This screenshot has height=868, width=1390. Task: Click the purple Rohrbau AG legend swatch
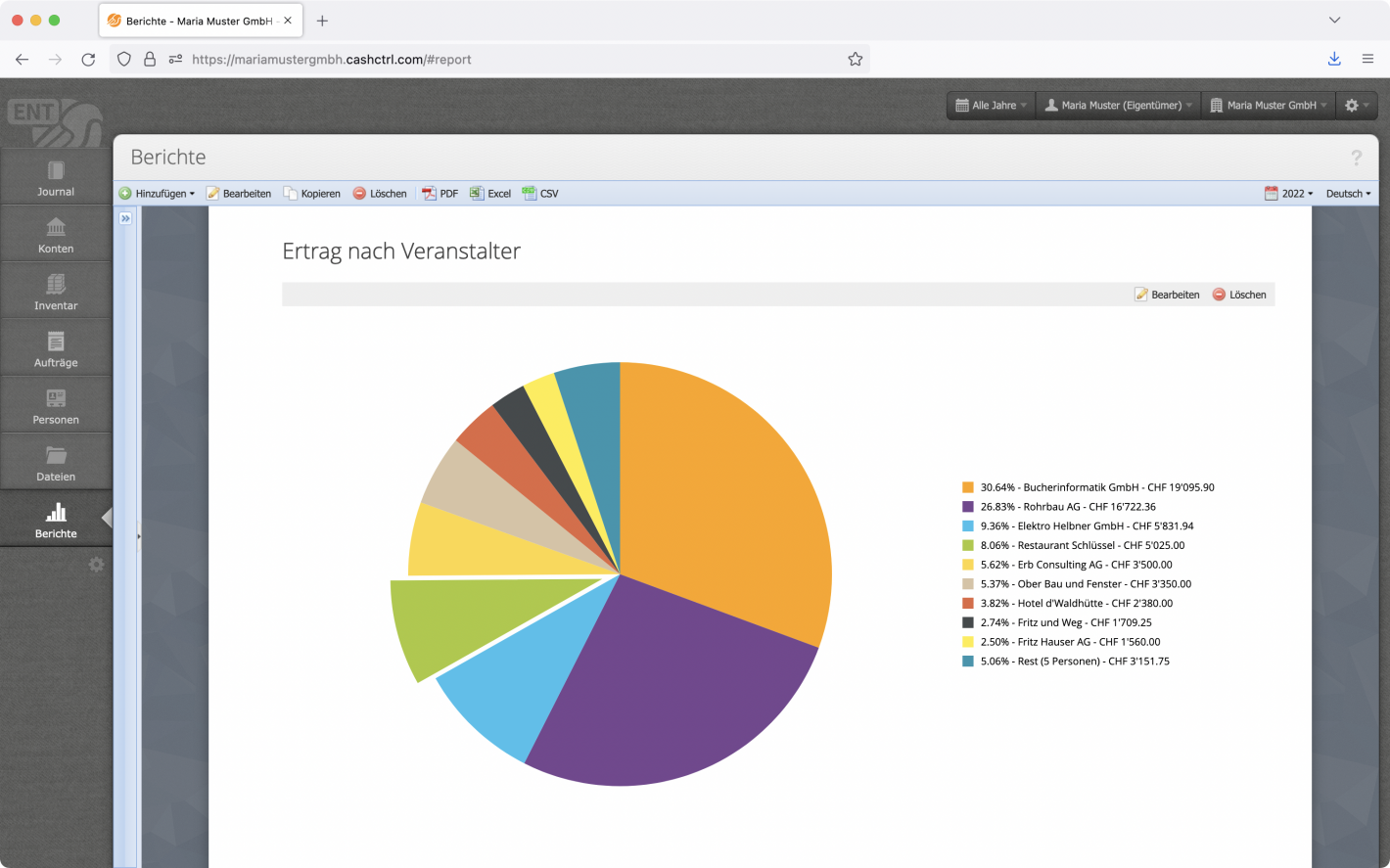coord(968,507)
